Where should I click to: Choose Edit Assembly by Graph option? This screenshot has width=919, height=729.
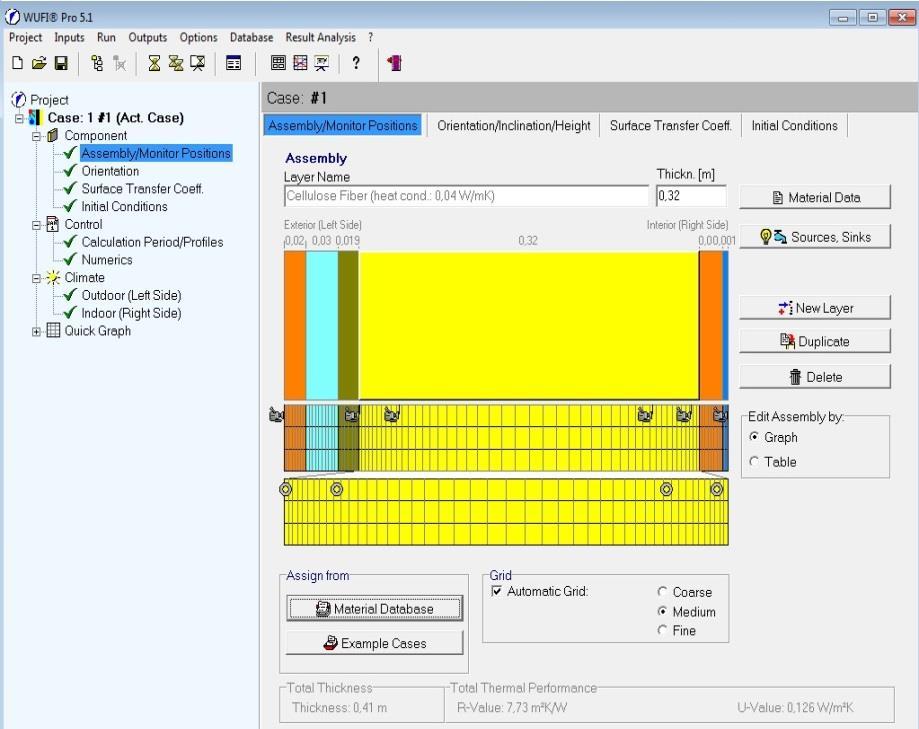click(x=754, y=437)
